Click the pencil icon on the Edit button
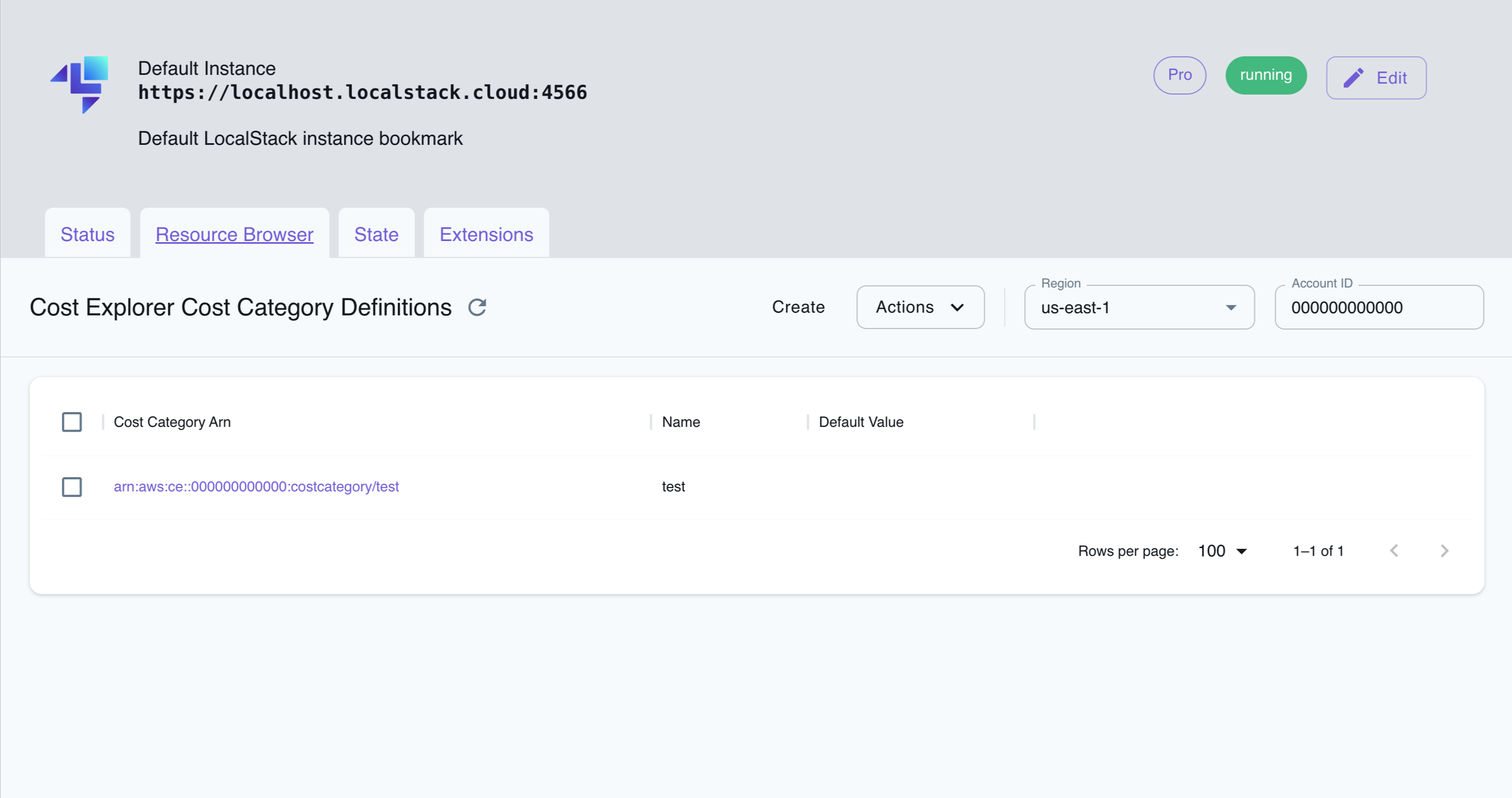This screenshot has width=1512, height=798. tap(1353, 77)
